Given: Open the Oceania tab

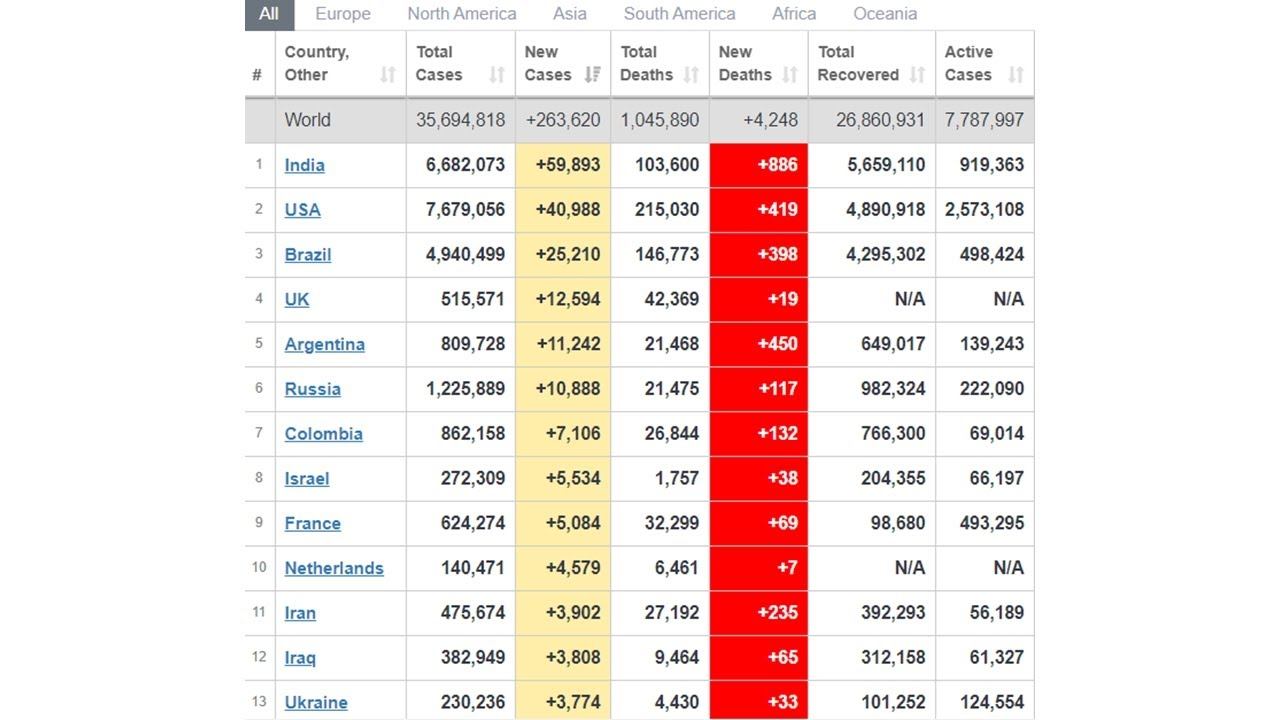Looking at the screenshot, I should click(x=885, y=14).
